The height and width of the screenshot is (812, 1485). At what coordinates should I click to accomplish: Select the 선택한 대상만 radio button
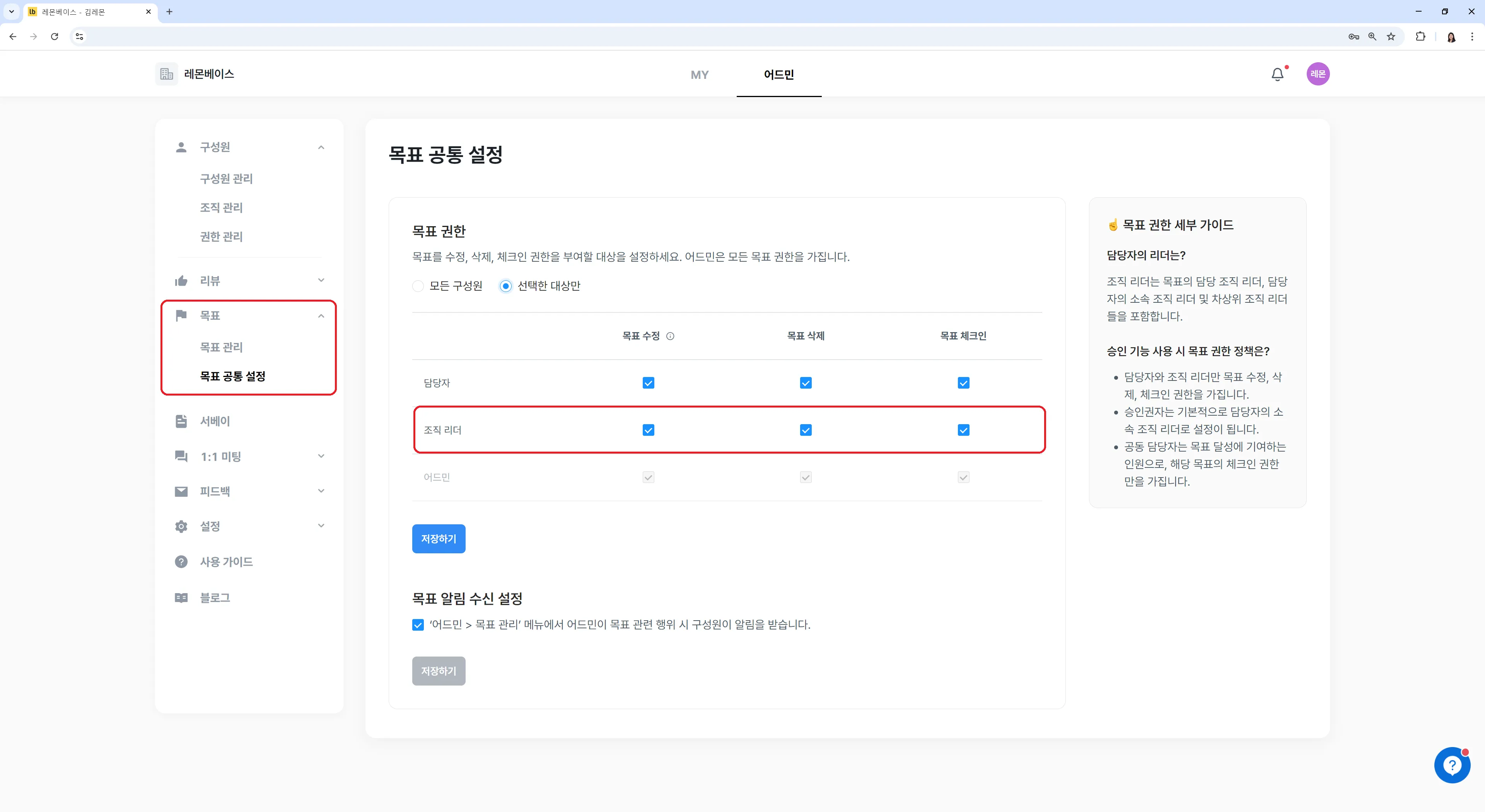[505, 286]
